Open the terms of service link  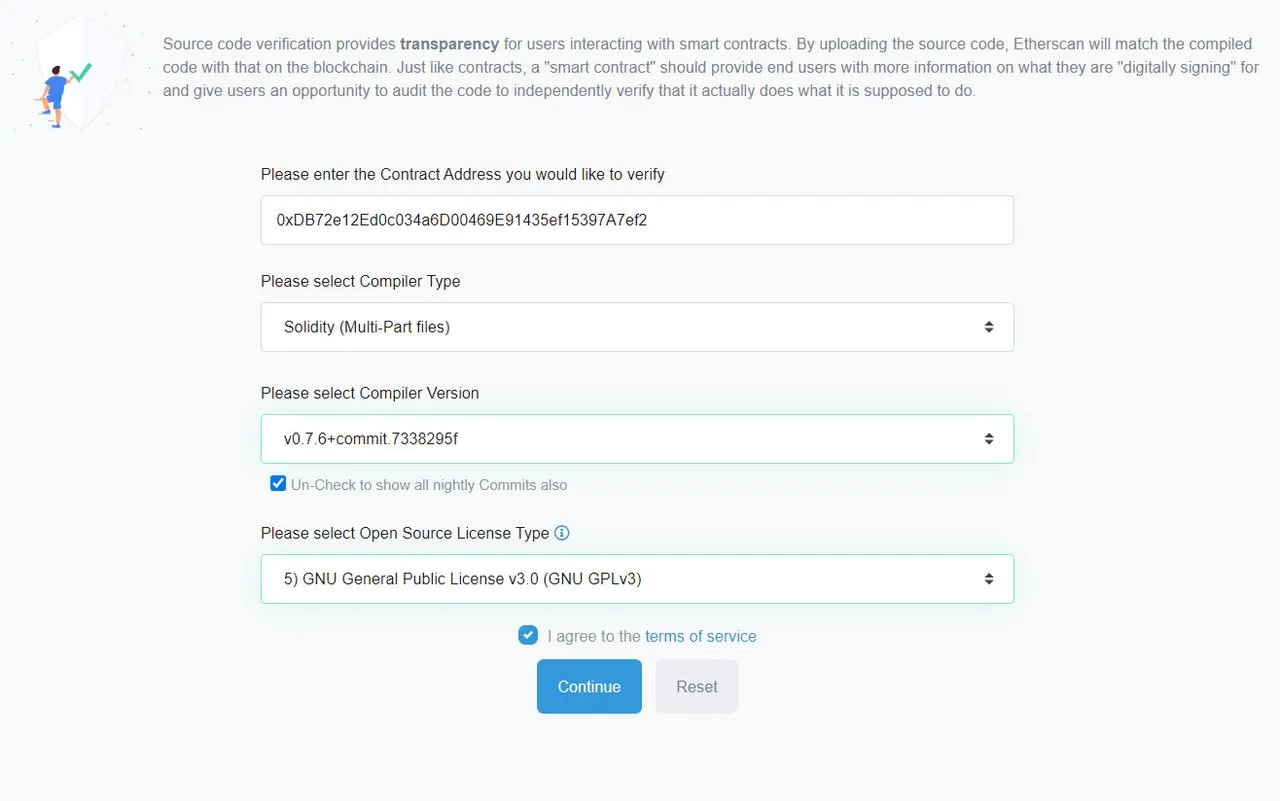pyautogui.click(x=701, y=636)
